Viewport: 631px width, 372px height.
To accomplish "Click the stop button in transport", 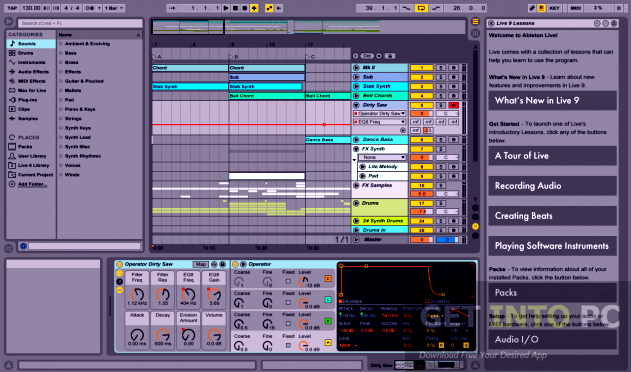I will [235, 8].
